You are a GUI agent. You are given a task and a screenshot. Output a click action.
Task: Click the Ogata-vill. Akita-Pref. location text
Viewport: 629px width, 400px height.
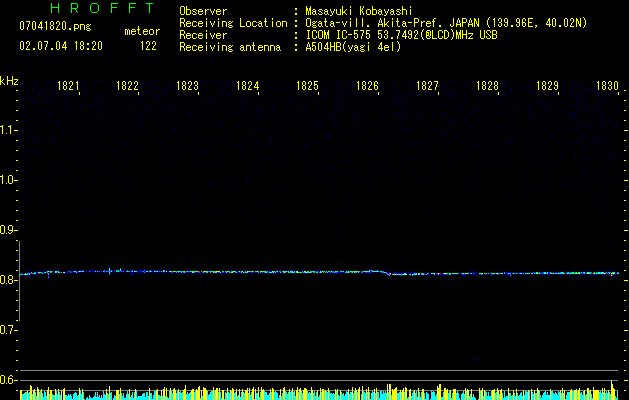pyautogui.click(x=446, y=23)
